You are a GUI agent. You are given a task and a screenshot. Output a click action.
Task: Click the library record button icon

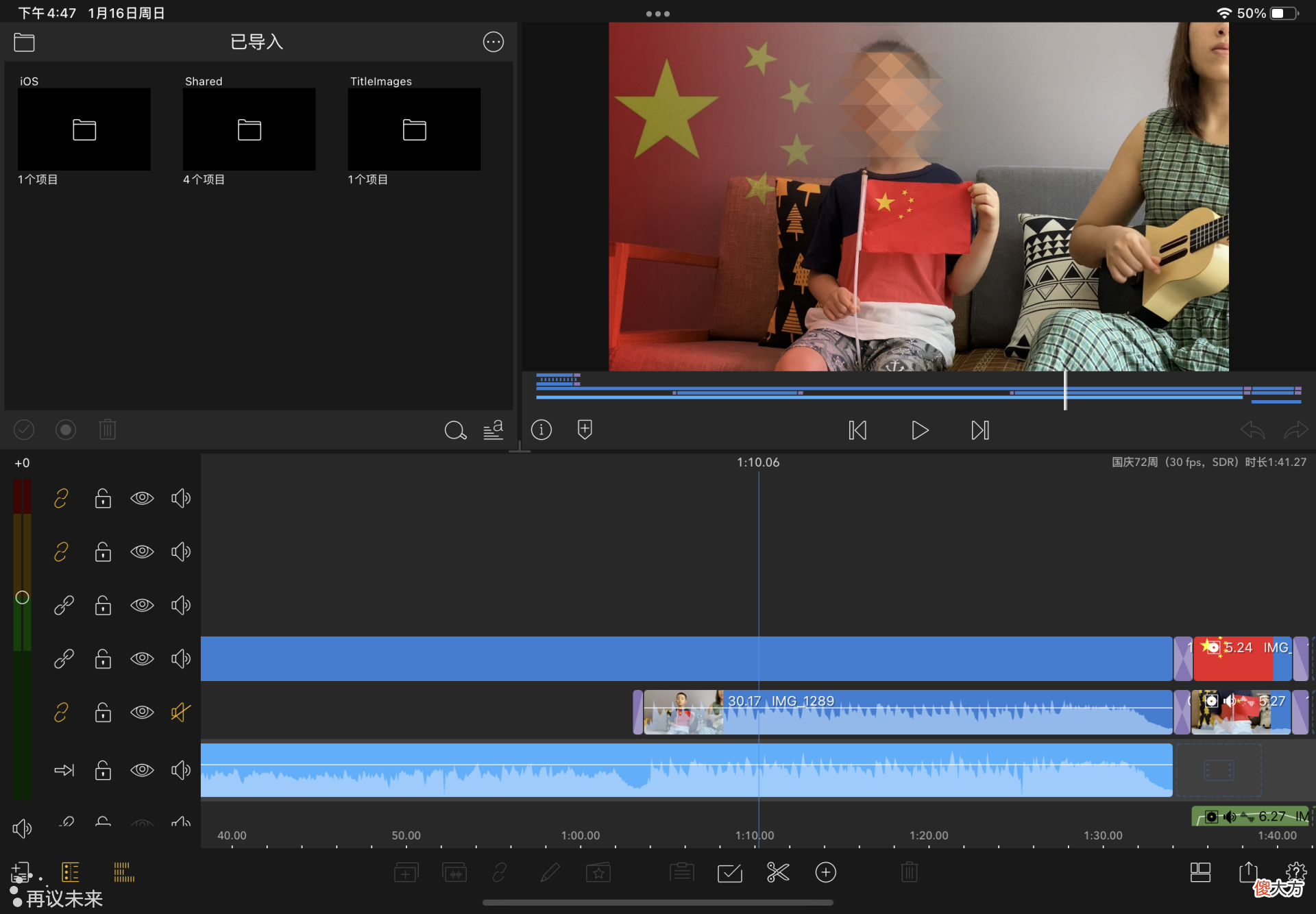(66, 430)
